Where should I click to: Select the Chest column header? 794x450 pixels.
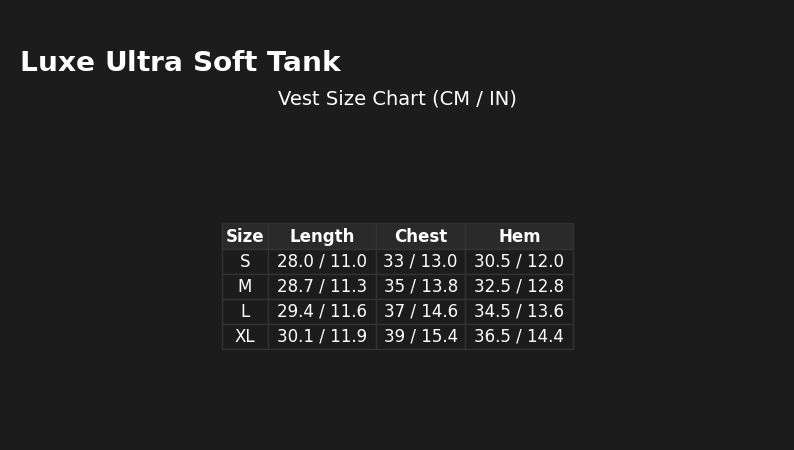(x=421, y=237)
